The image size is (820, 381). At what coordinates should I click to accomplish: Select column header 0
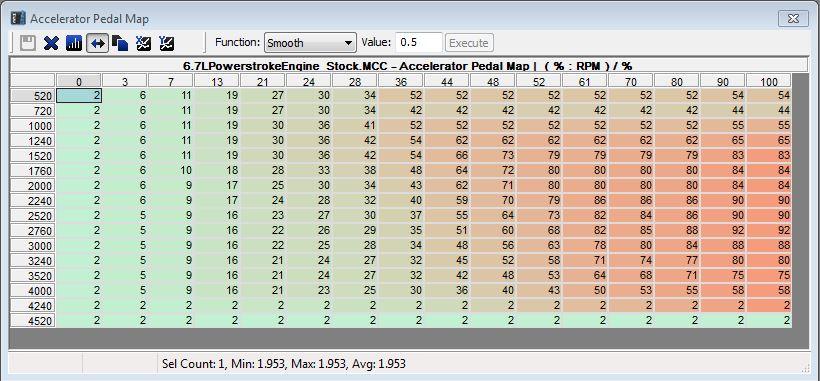78,81
